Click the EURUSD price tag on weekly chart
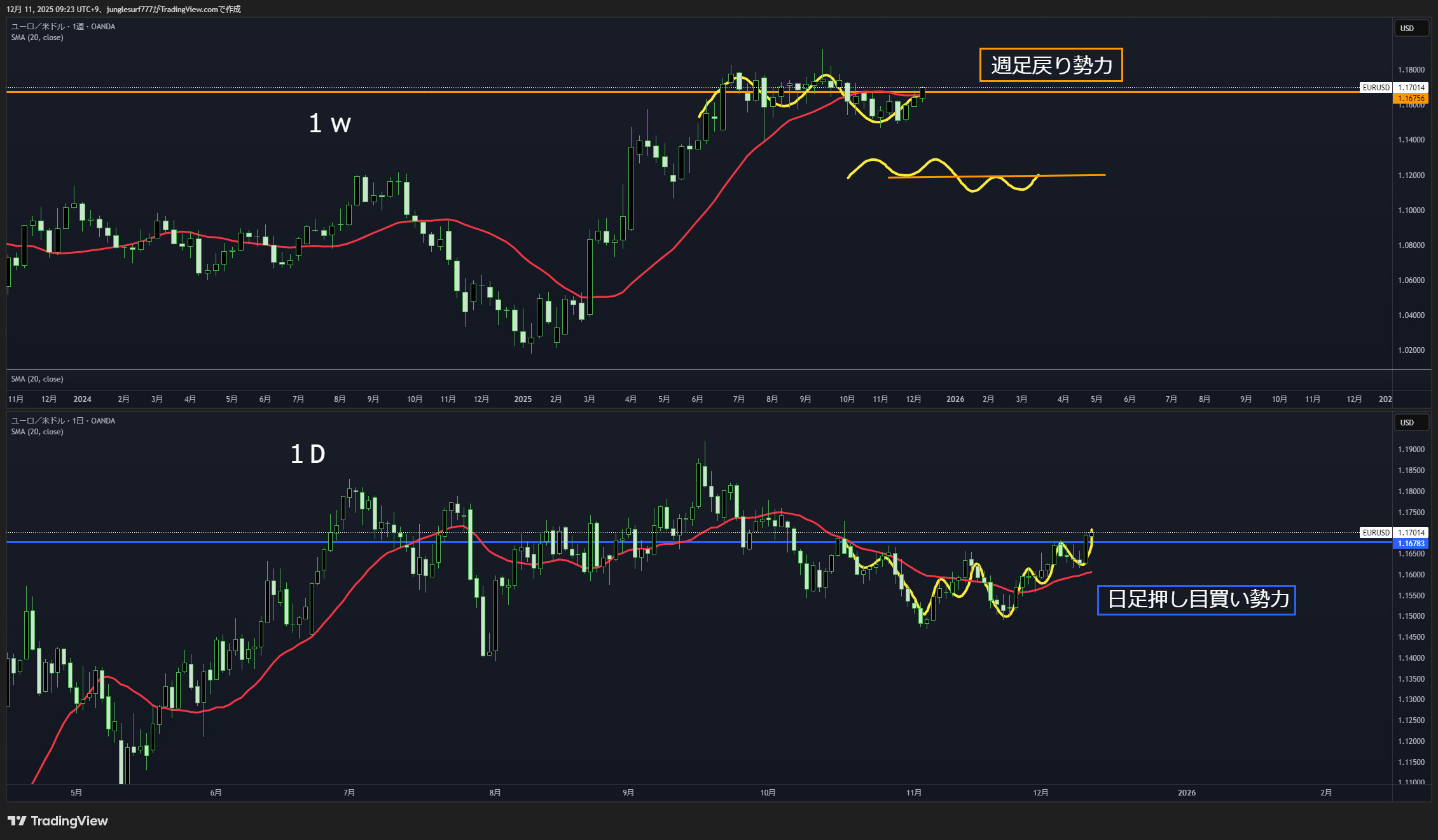 click(1376, 87)
